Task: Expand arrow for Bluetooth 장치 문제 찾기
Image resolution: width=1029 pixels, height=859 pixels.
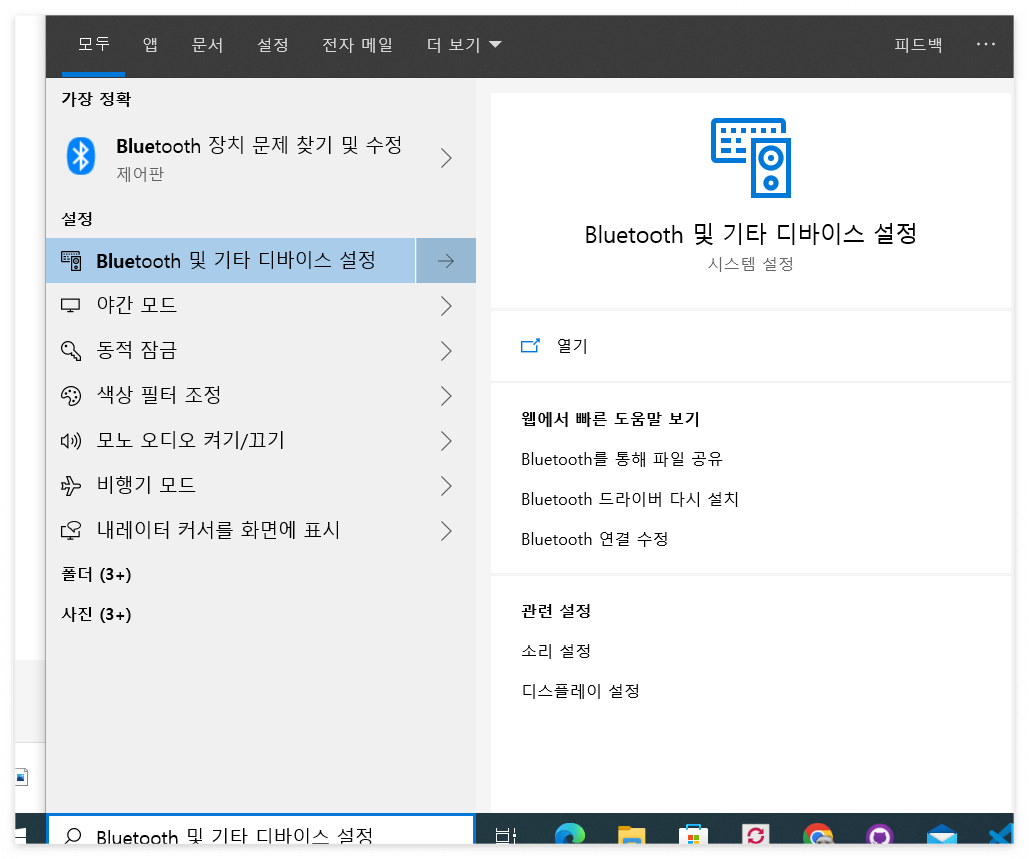Action: click(x=446, y=157)
